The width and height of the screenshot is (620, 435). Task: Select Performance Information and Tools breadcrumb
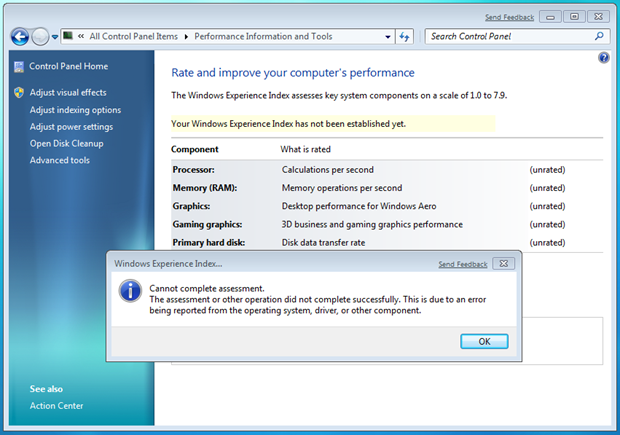click(x=263, y=36)
